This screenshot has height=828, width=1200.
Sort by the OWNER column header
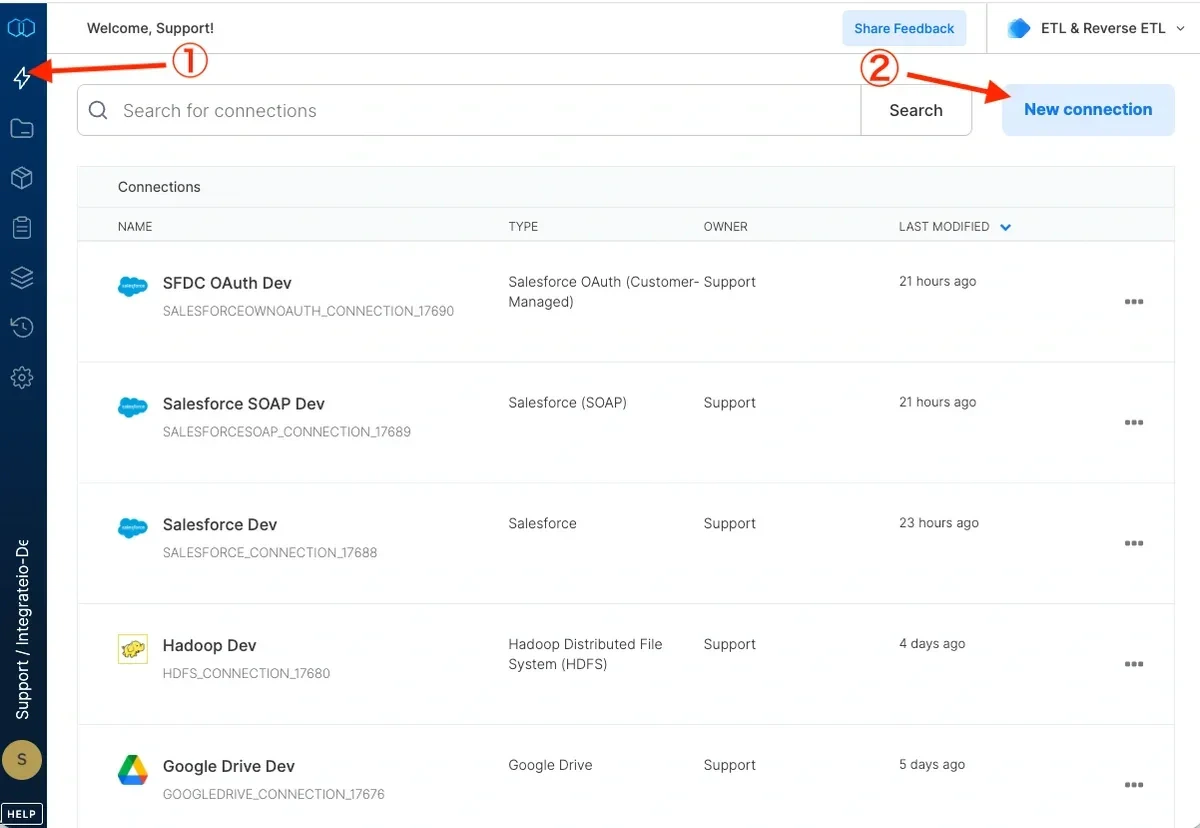pyautogui.click(x=725, y=227)
